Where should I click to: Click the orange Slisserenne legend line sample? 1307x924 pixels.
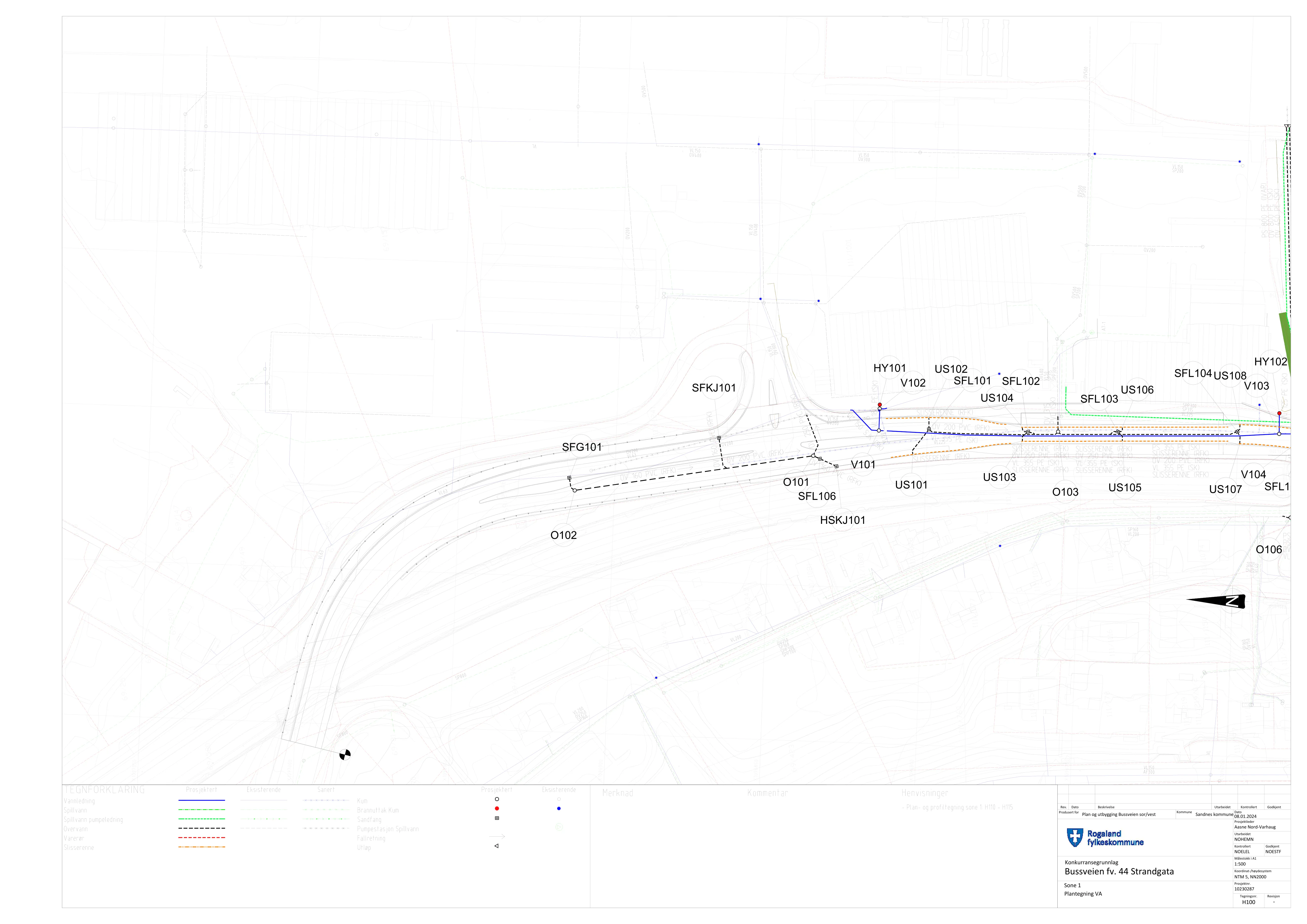coord(201,847)
